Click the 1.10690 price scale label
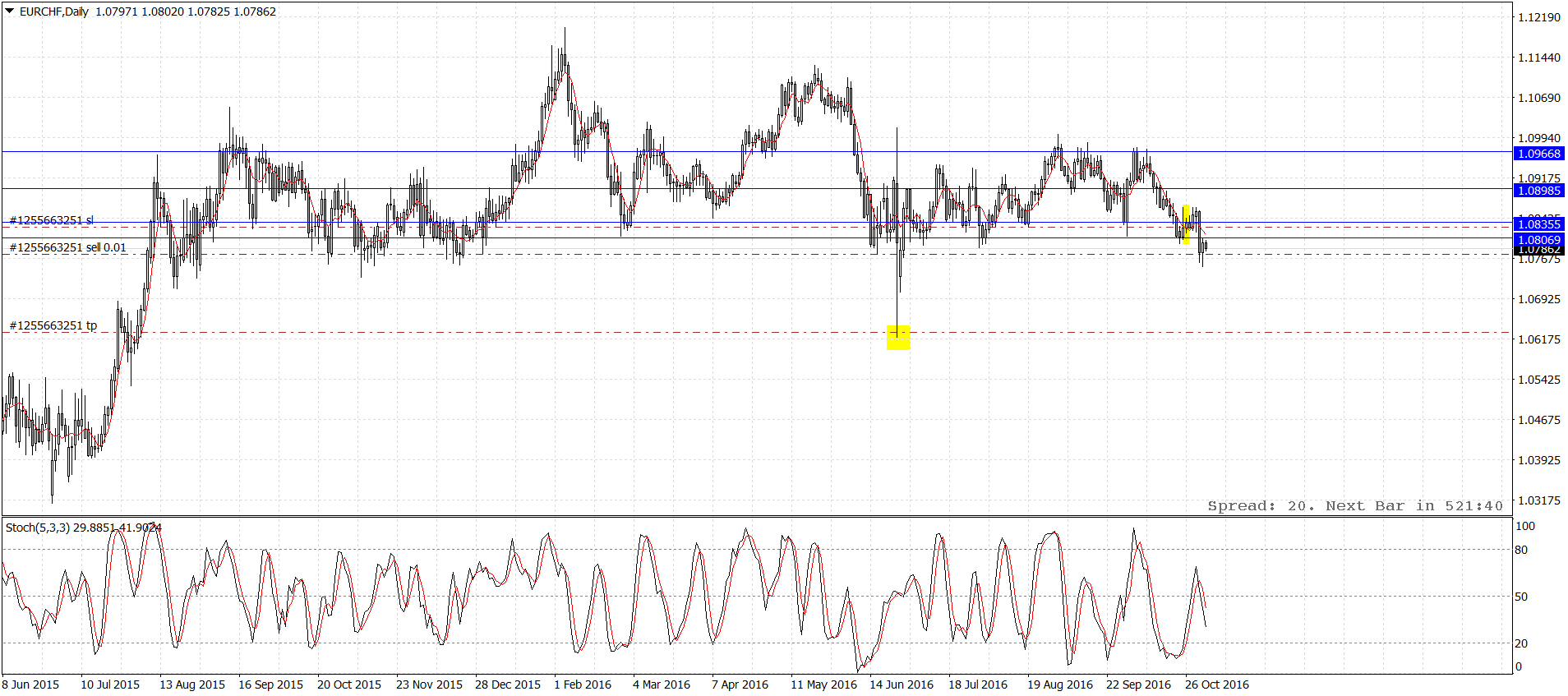 pos(1539,98)
